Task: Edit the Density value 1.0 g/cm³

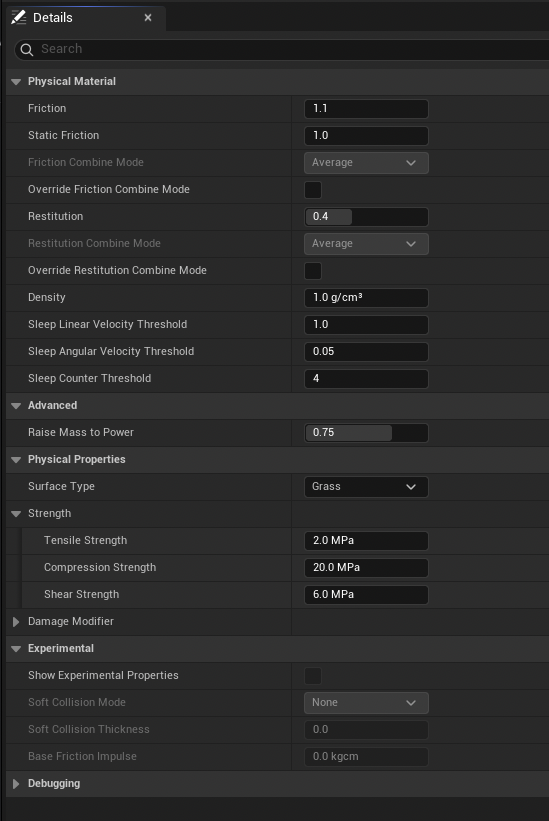Action: point(366,297)
